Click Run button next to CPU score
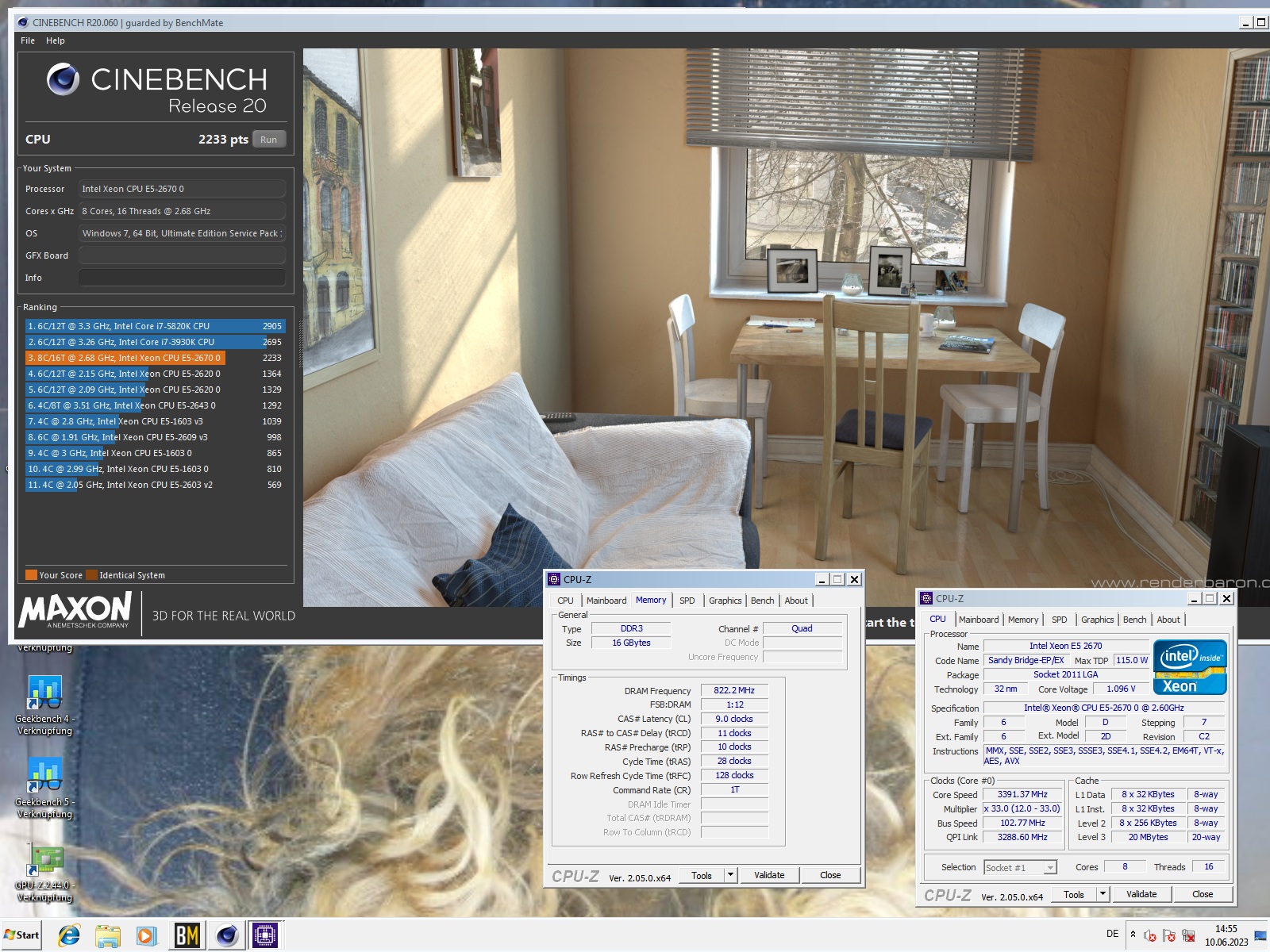 click(x=269, y=140)
